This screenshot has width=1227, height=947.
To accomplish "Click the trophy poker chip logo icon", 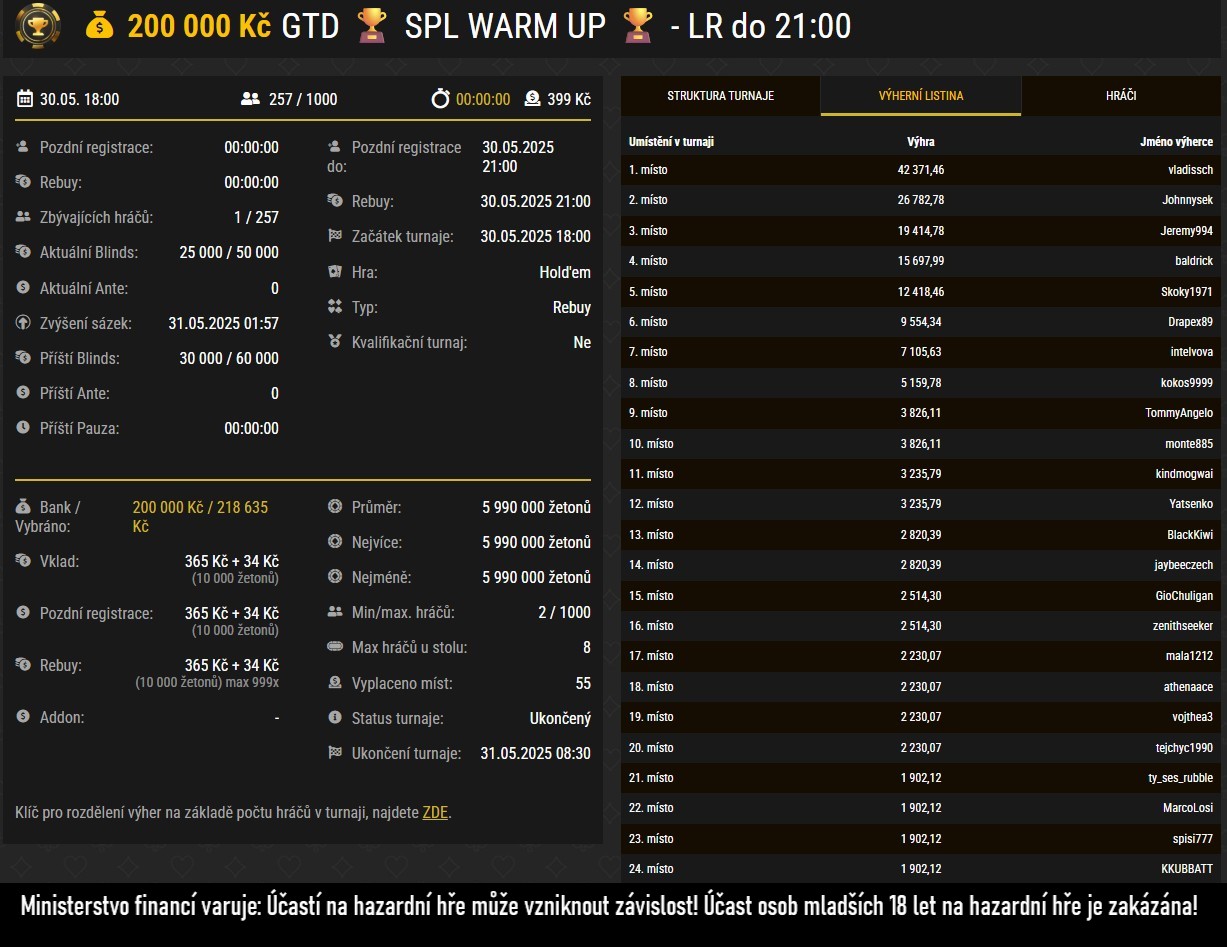I will click(x=37, y=26).
